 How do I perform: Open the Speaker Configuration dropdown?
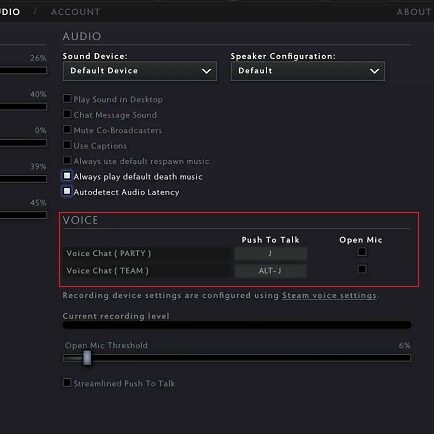coord(308,71)
